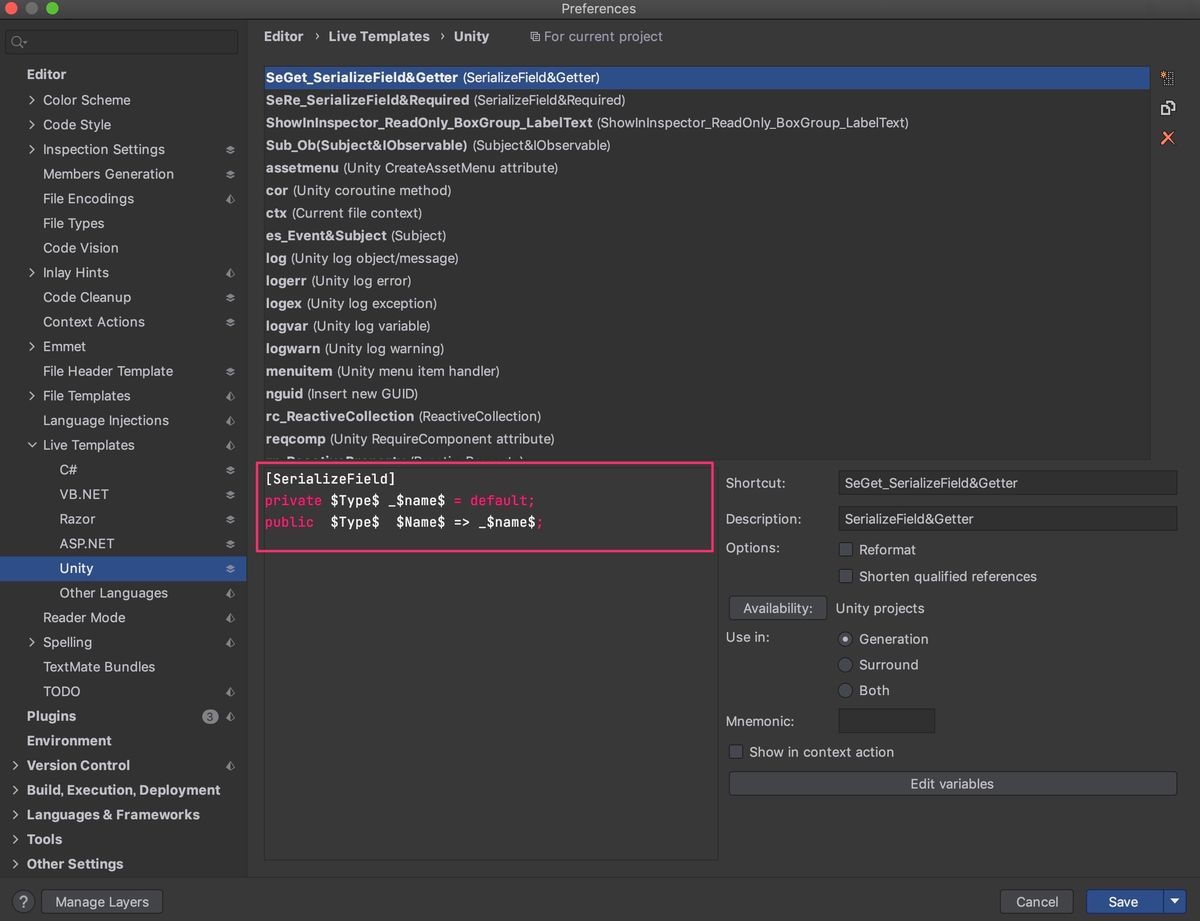Click layer icon next to VB.NET
Screen dimensions: 1200x921
click(230, 495)
